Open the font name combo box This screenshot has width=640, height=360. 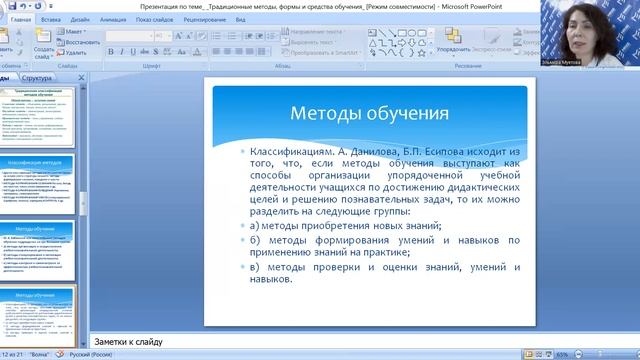(x=129, y=36)
